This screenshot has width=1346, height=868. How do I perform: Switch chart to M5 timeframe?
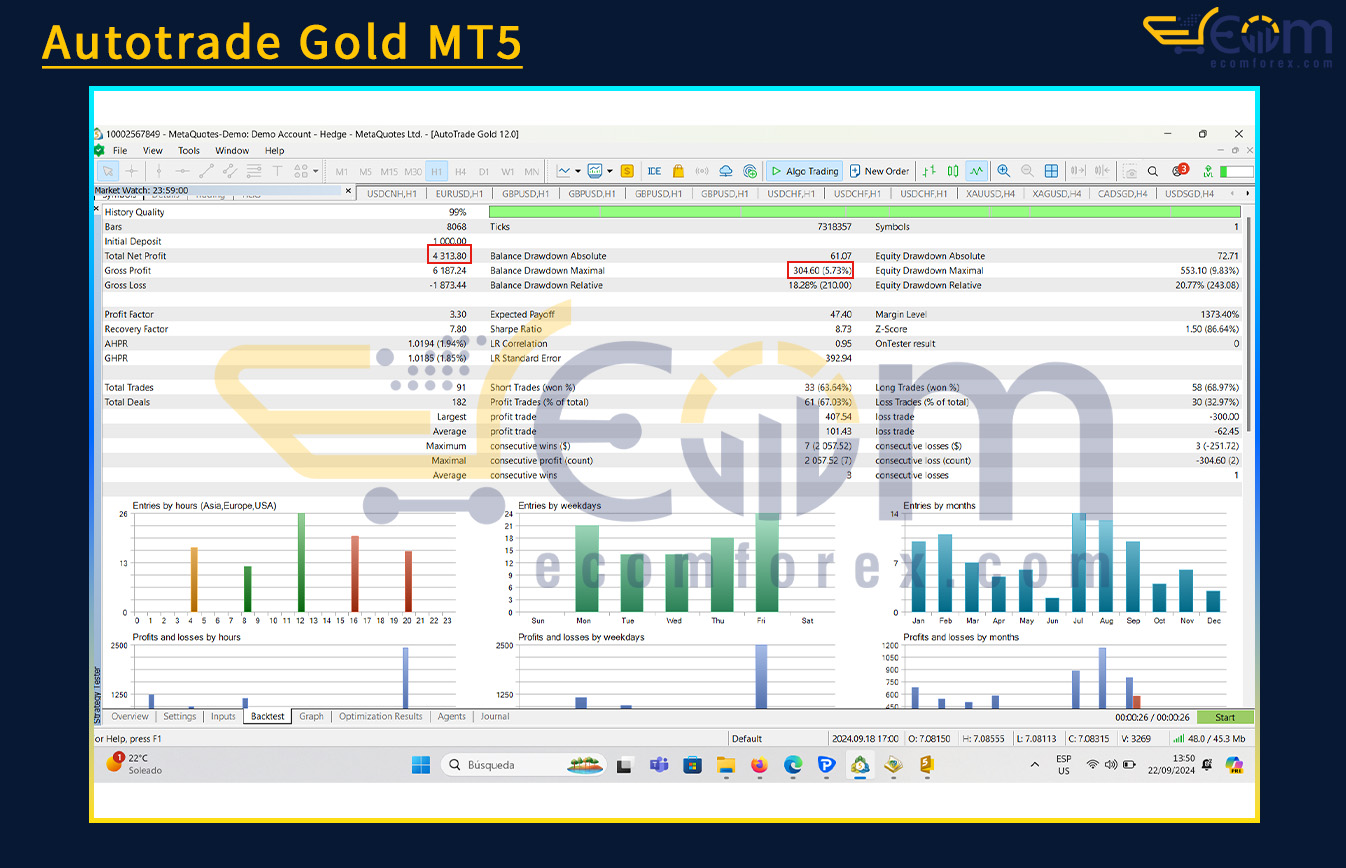click(366, 172)
